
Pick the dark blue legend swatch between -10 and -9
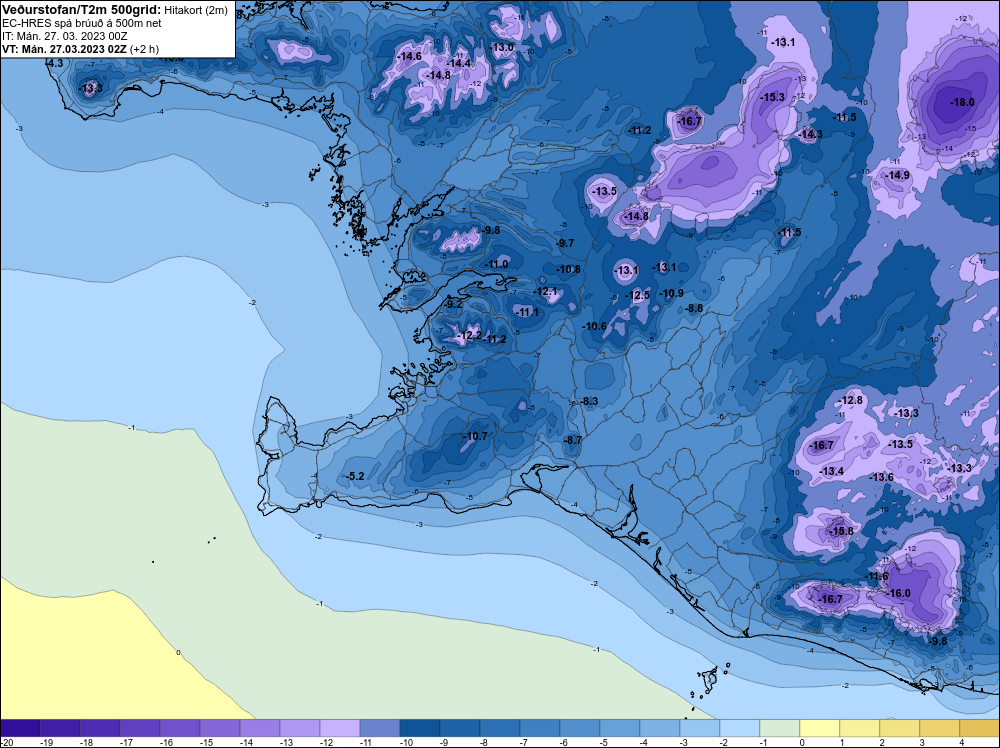[420, 727]
